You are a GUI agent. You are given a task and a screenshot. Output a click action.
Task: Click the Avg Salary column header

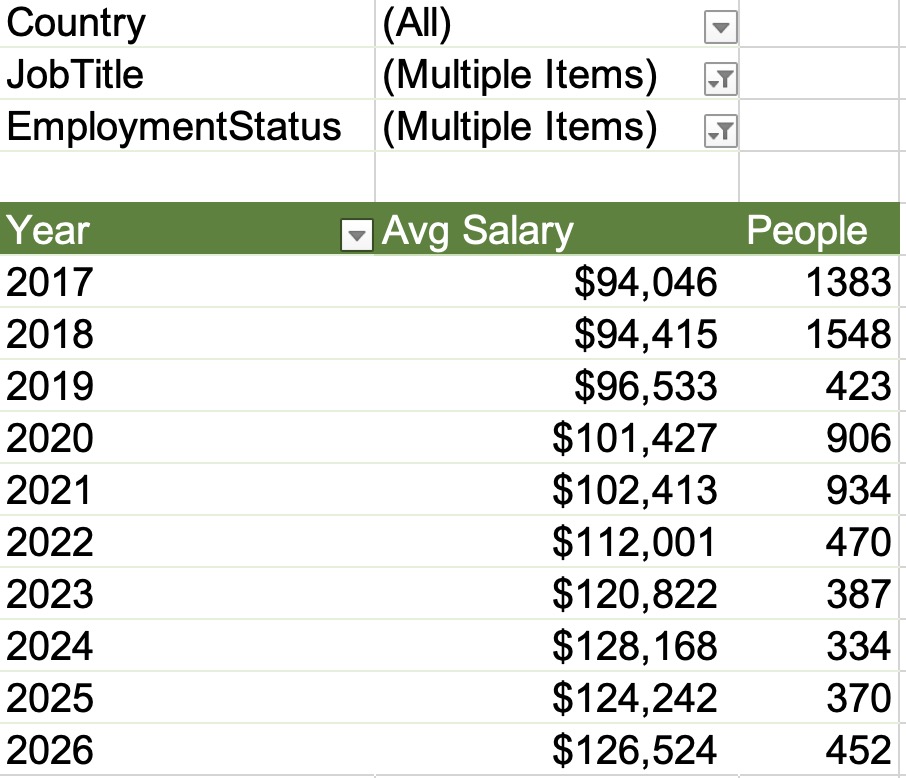coord(478,231)
